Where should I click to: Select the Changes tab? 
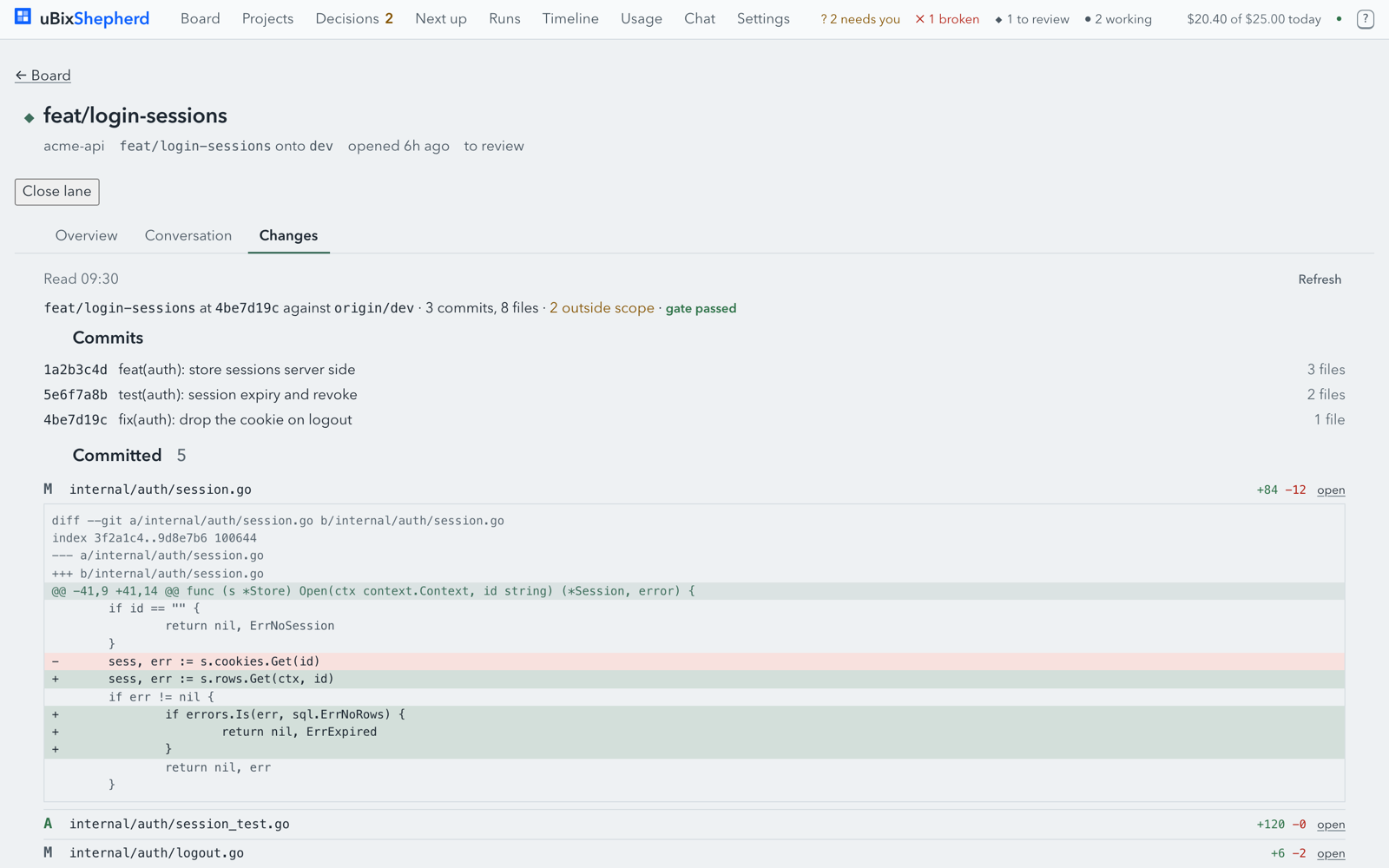288,235
